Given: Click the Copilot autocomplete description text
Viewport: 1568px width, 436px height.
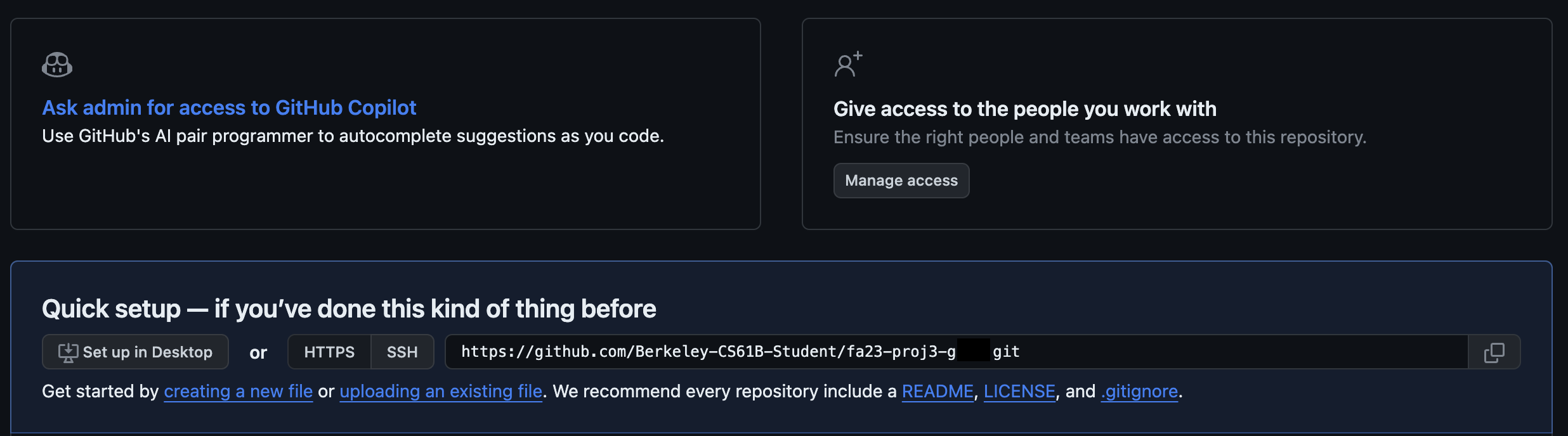Looking at the screenshot, I should [353, 136].
